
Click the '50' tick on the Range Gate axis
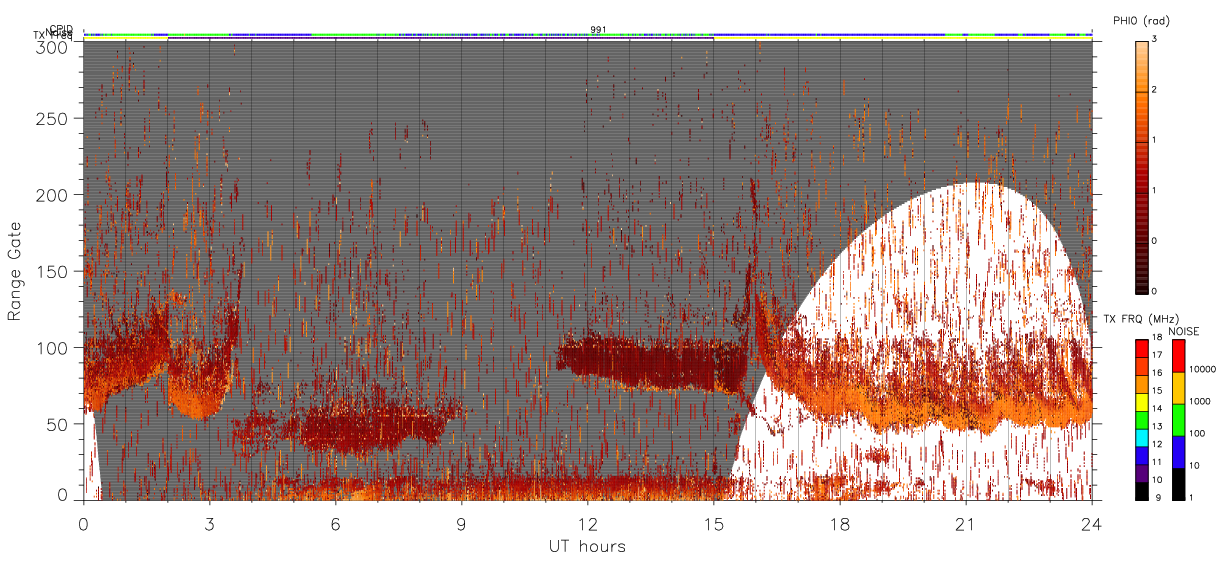(59, 424)
